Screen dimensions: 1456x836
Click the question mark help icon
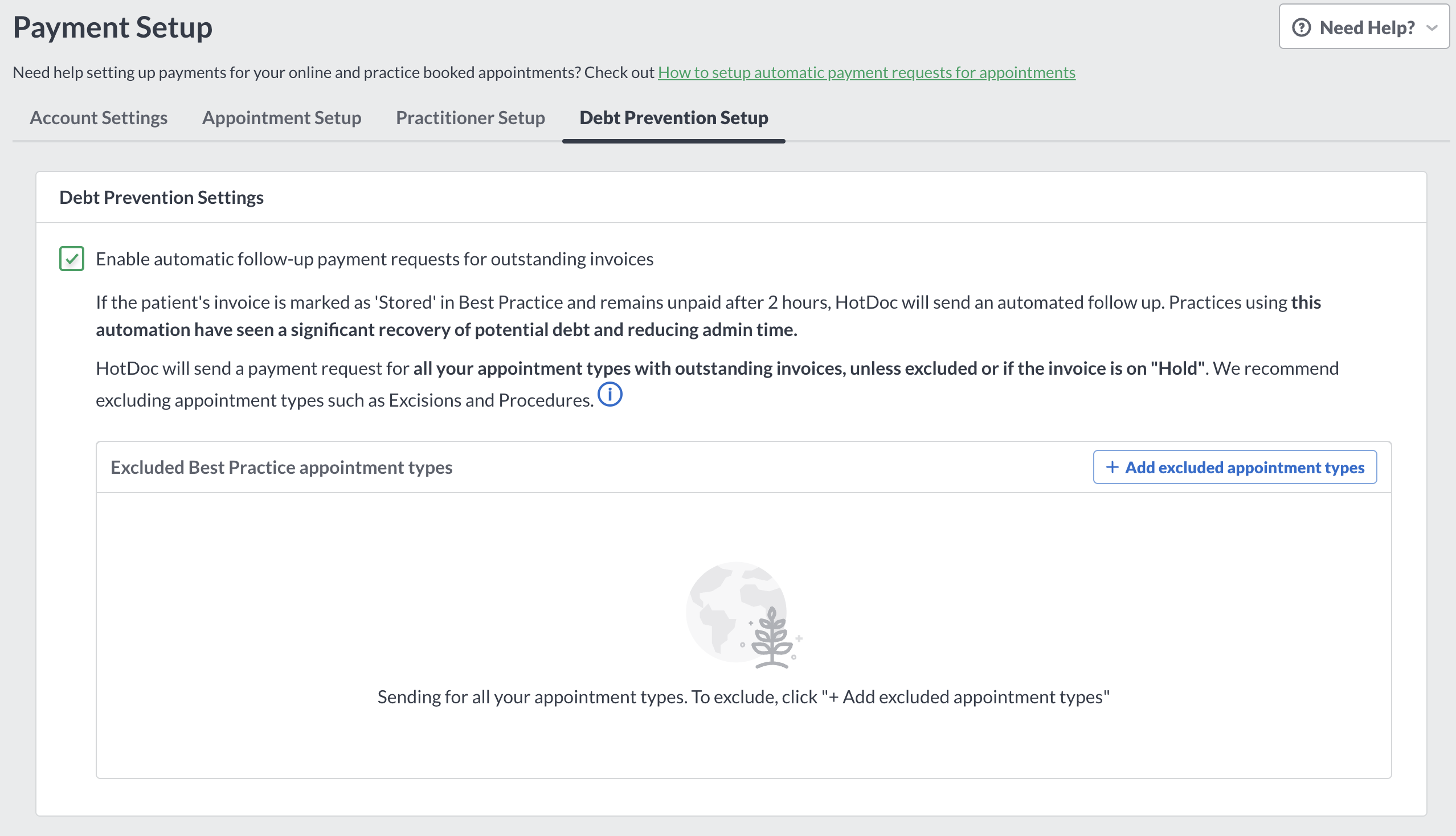pos(1301,27)
